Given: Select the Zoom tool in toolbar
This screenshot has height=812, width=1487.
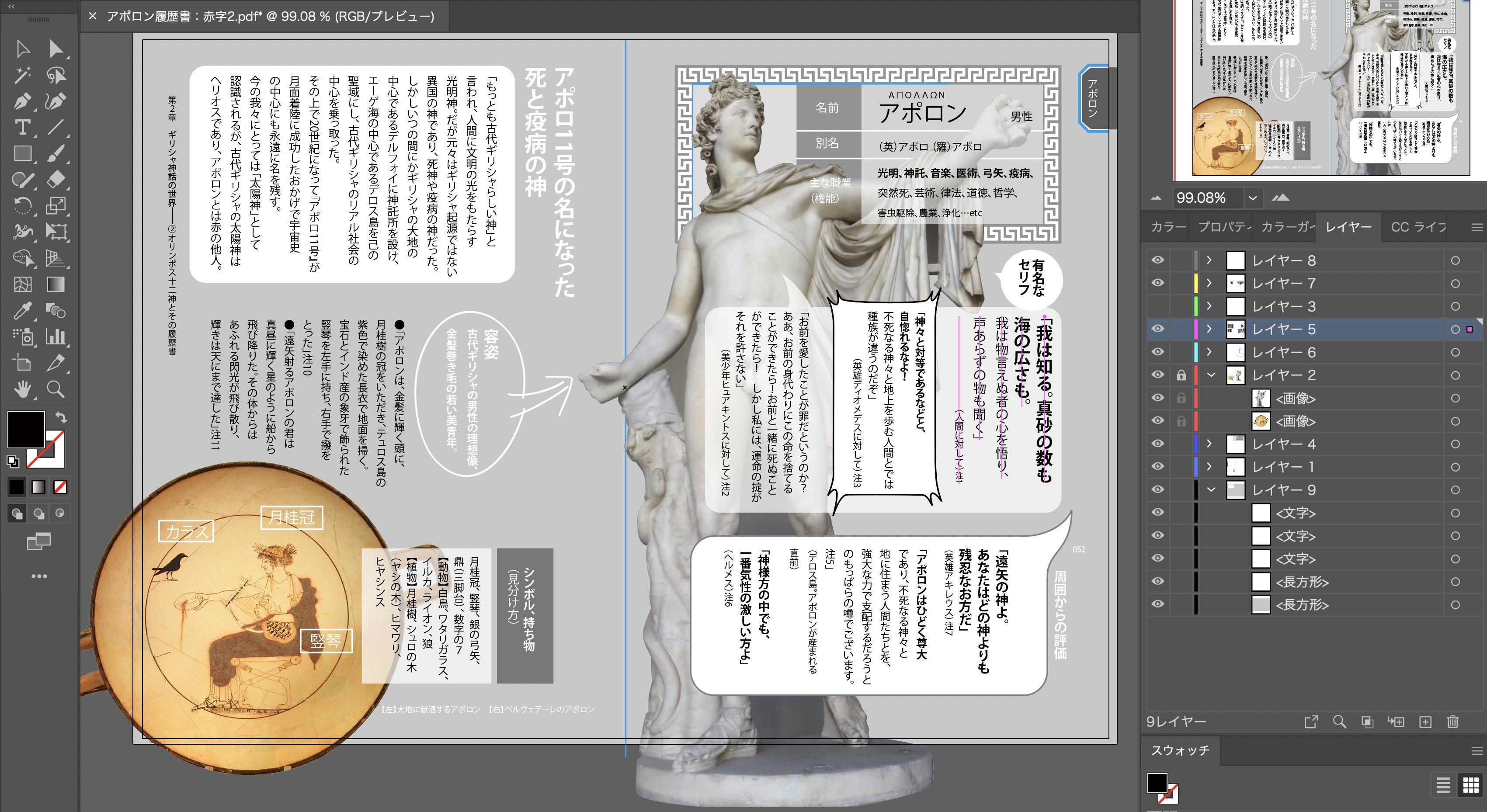Looking at the screenshot, I should coord(56,389).
